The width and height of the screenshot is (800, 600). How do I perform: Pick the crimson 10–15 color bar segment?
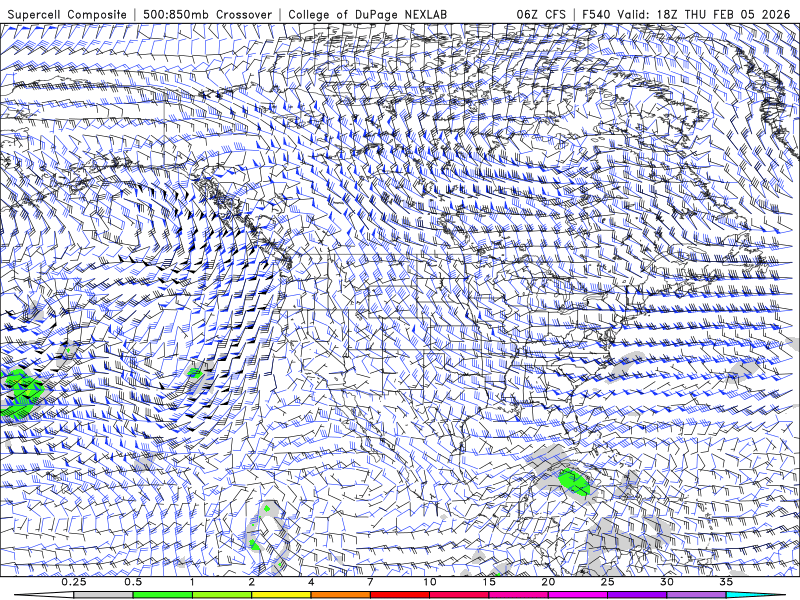click(459, 595)
